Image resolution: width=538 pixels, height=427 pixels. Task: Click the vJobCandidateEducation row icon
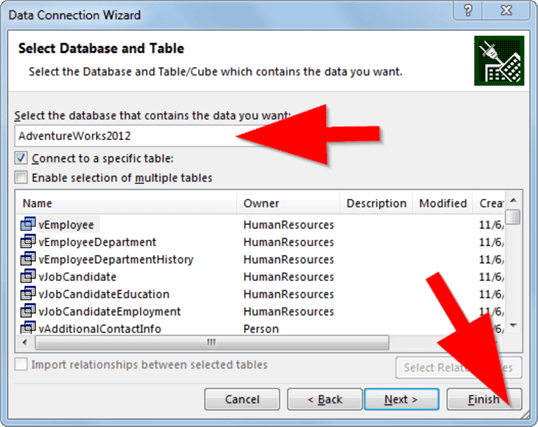point(28,294)
